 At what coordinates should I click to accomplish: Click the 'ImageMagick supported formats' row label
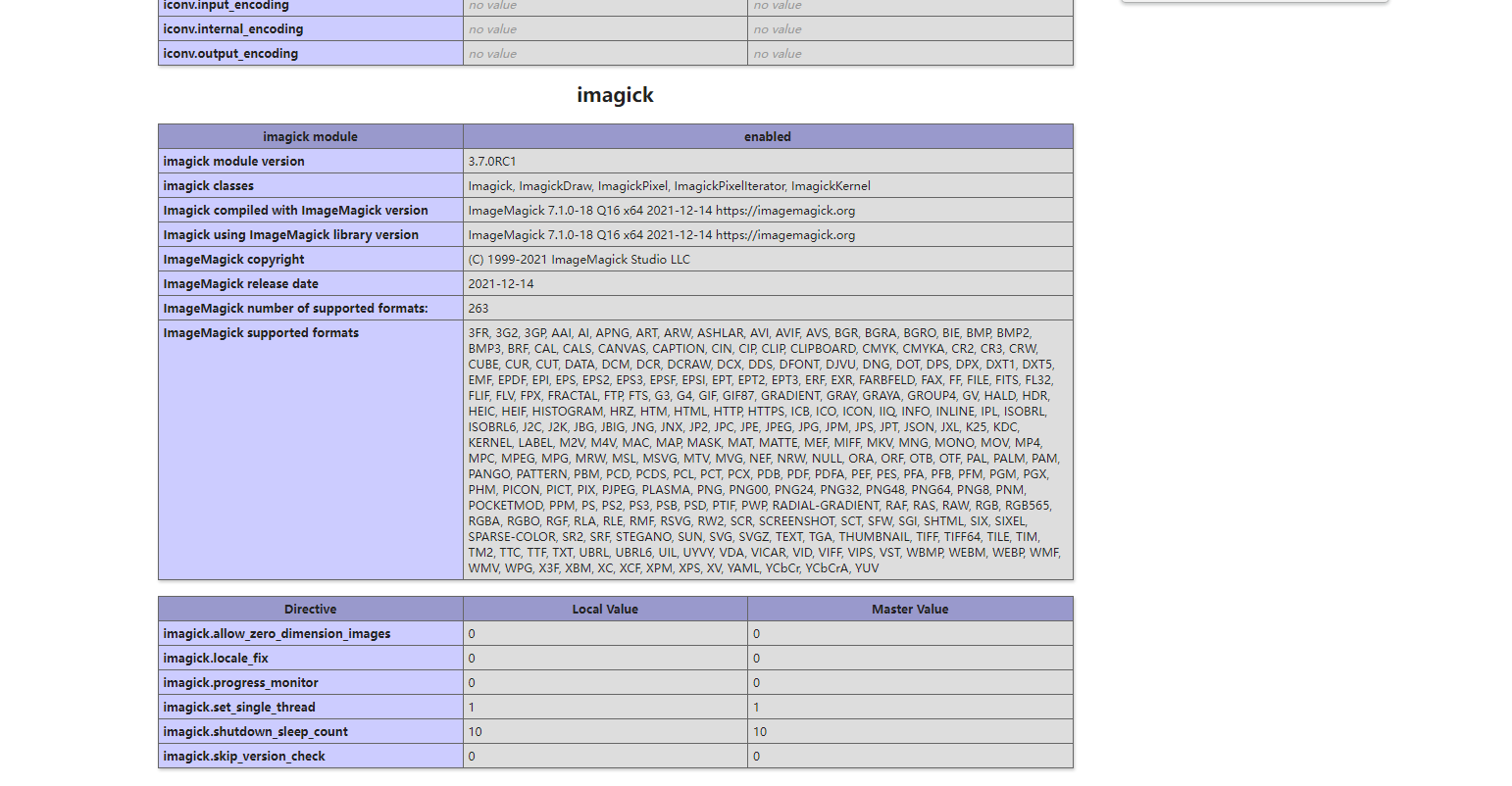tap(261, 333)
